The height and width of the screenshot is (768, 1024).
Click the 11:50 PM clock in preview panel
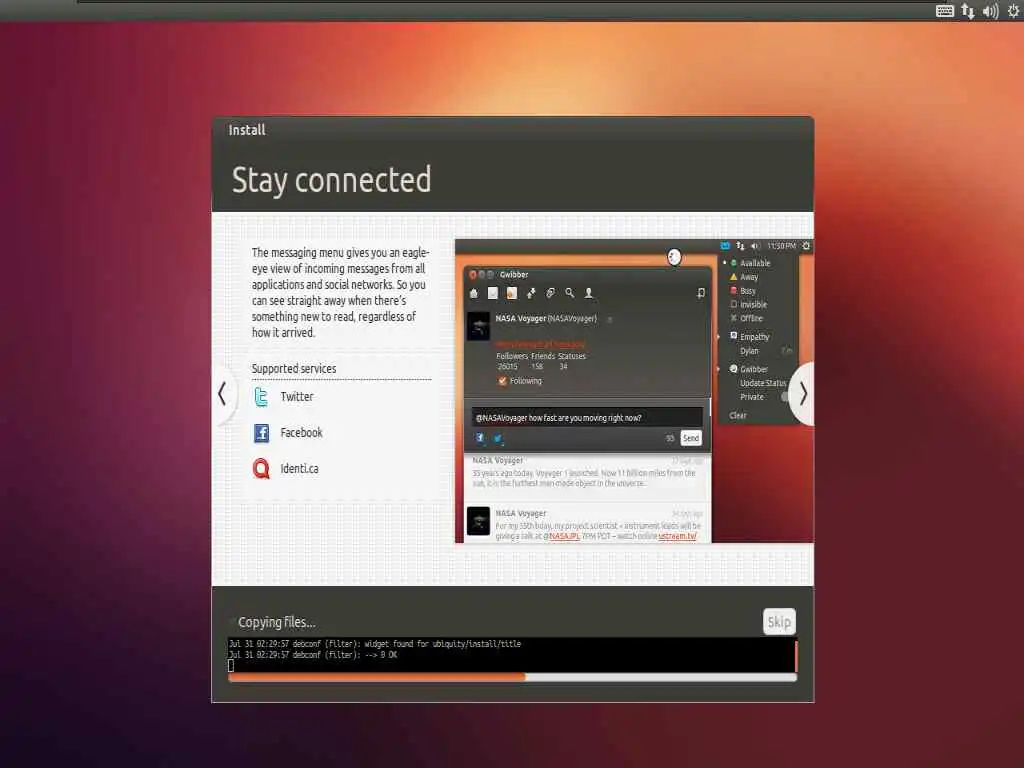781,246
